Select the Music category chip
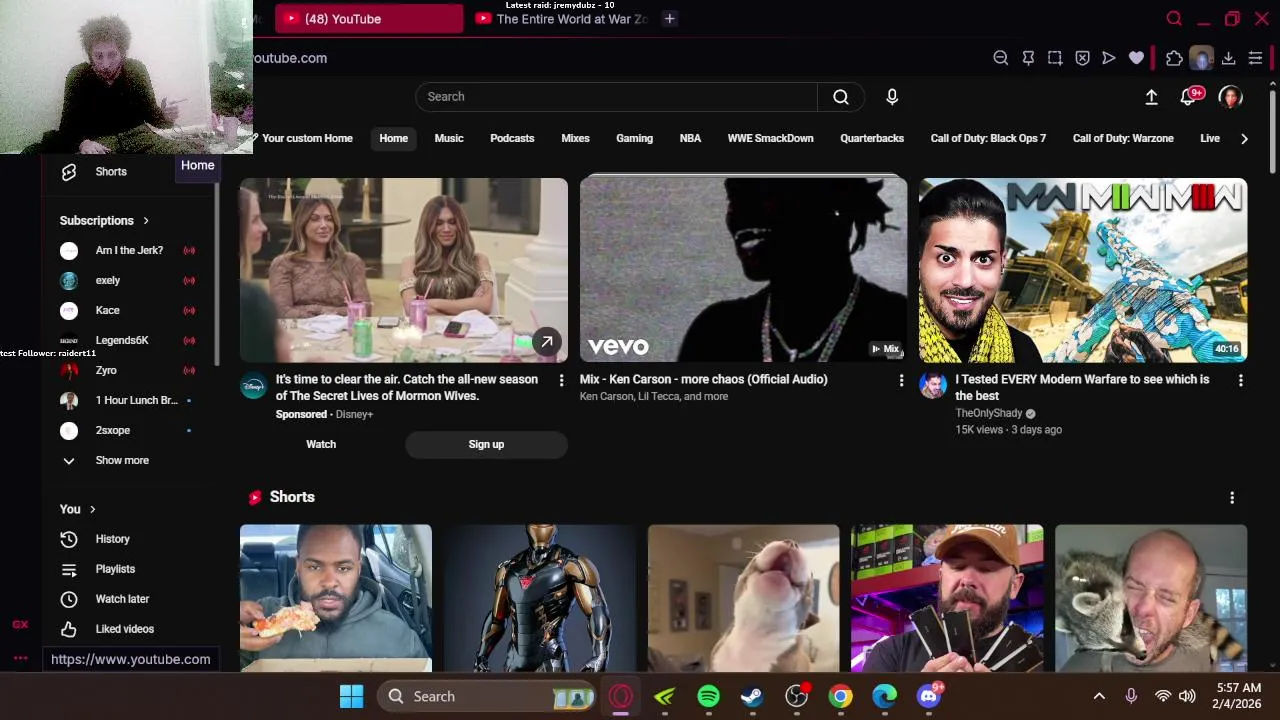 [x=449, y=138]
